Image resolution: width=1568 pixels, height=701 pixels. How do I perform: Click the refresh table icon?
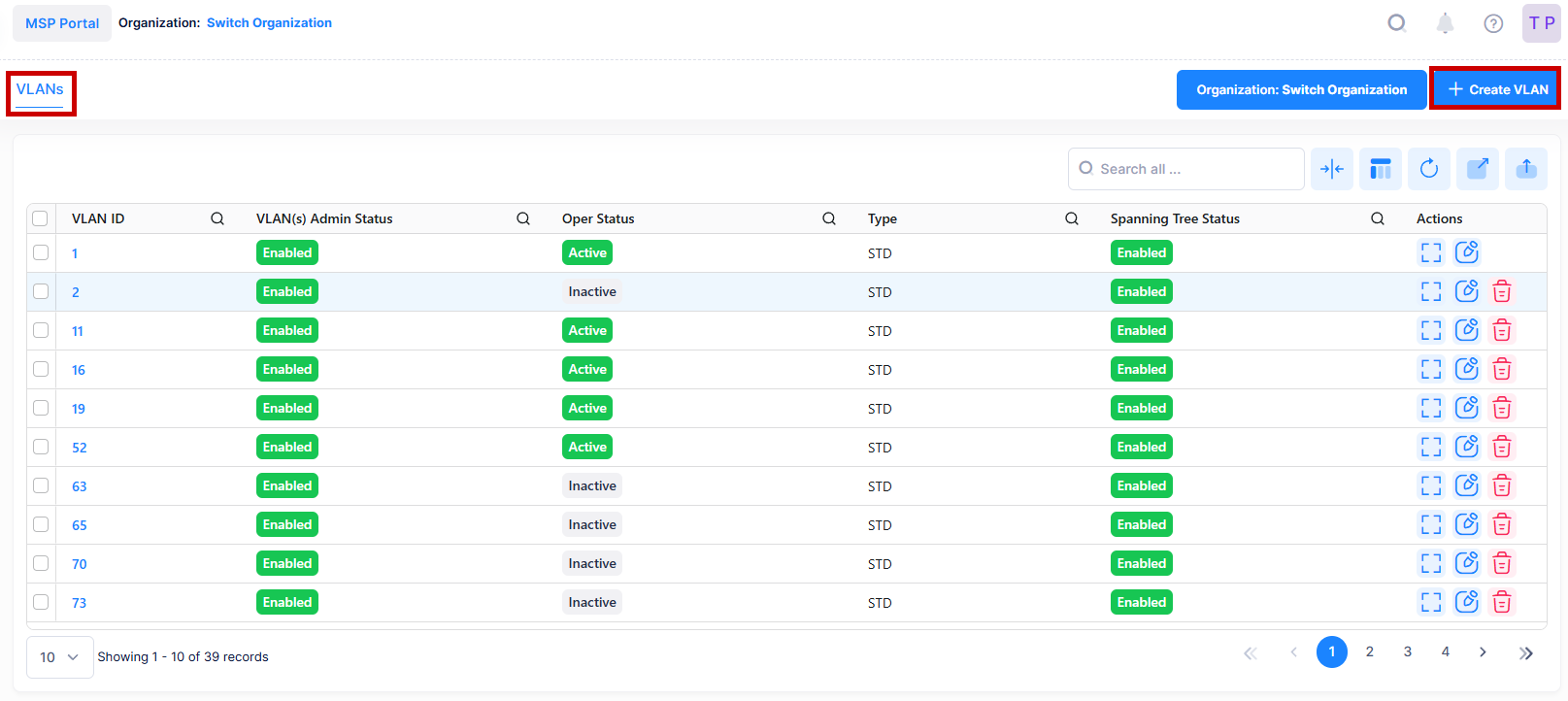pos(1428,169)
